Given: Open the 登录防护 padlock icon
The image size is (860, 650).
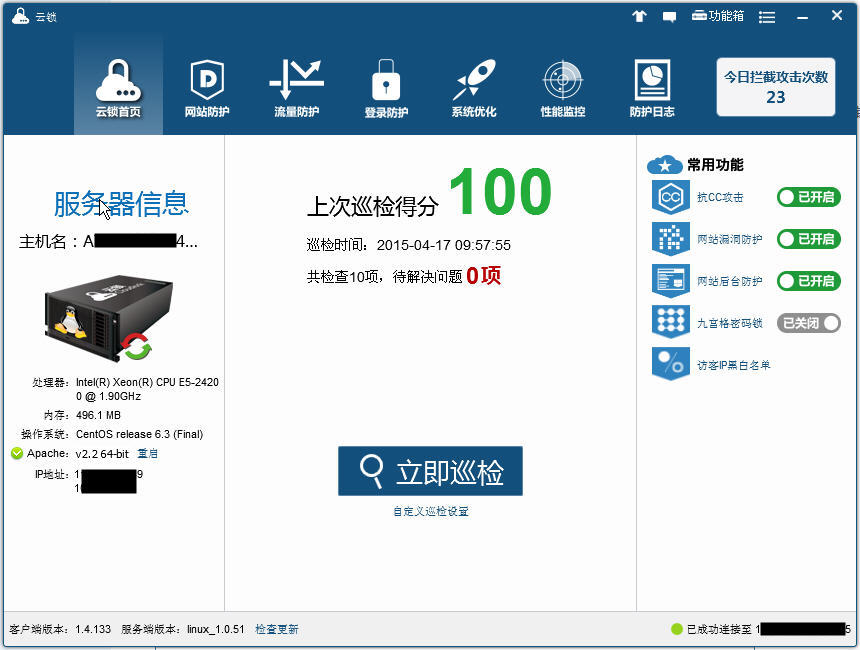Looking at the screenshot, I should 386,88.
